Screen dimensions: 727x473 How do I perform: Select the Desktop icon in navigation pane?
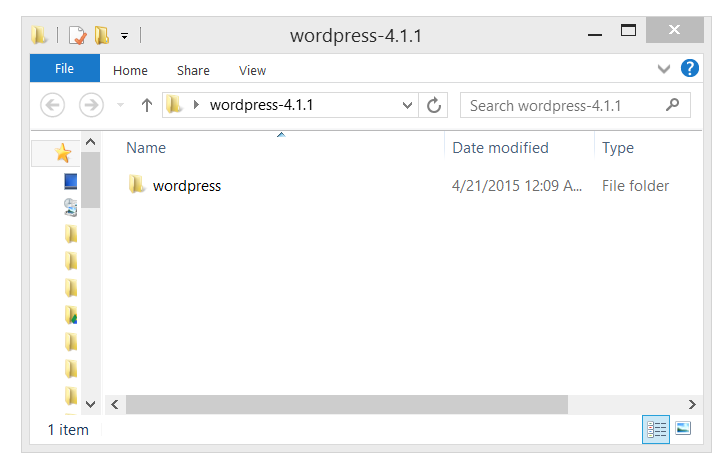click(x=71, y=181)
